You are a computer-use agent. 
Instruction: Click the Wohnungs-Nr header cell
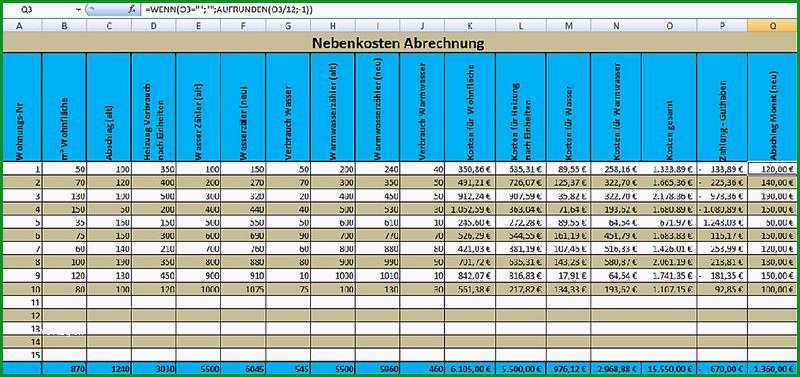pos(22,107)
